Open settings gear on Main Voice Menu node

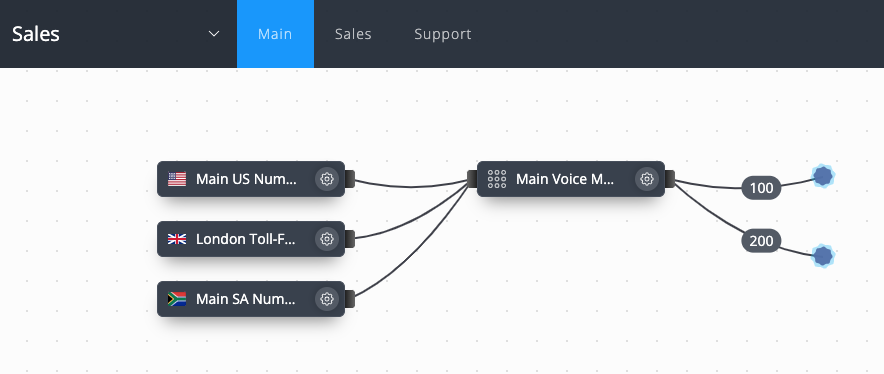coord(647,179)
